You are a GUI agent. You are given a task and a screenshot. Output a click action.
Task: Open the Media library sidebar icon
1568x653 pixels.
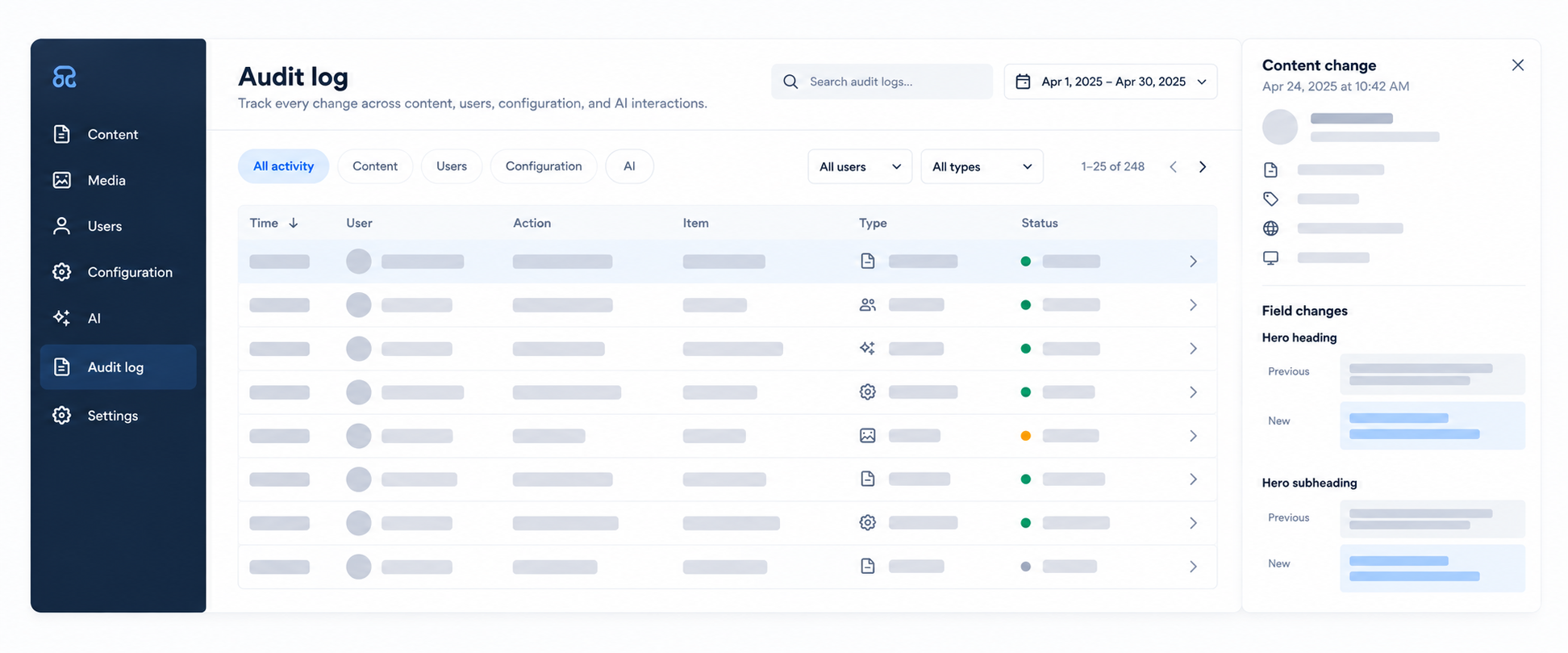pos(62,180)
